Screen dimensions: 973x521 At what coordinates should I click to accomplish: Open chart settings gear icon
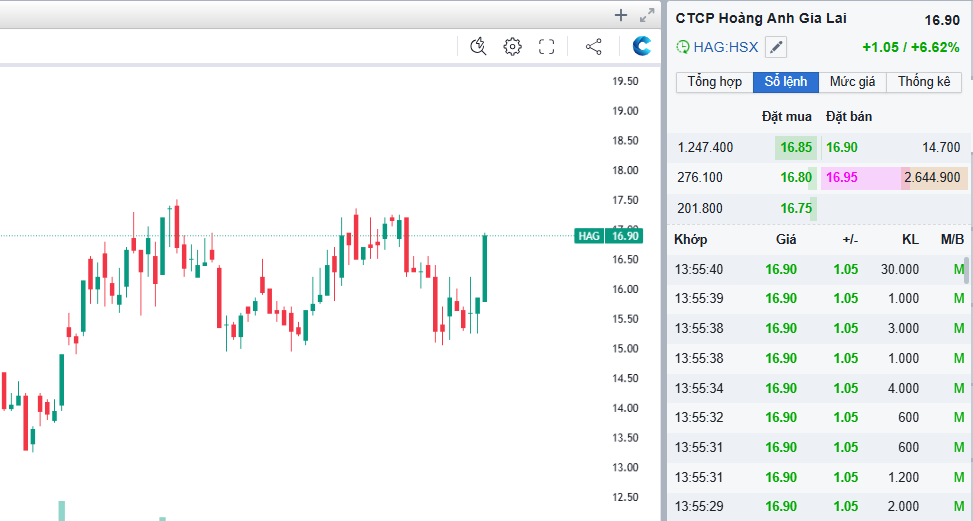[x=513, y=46]
